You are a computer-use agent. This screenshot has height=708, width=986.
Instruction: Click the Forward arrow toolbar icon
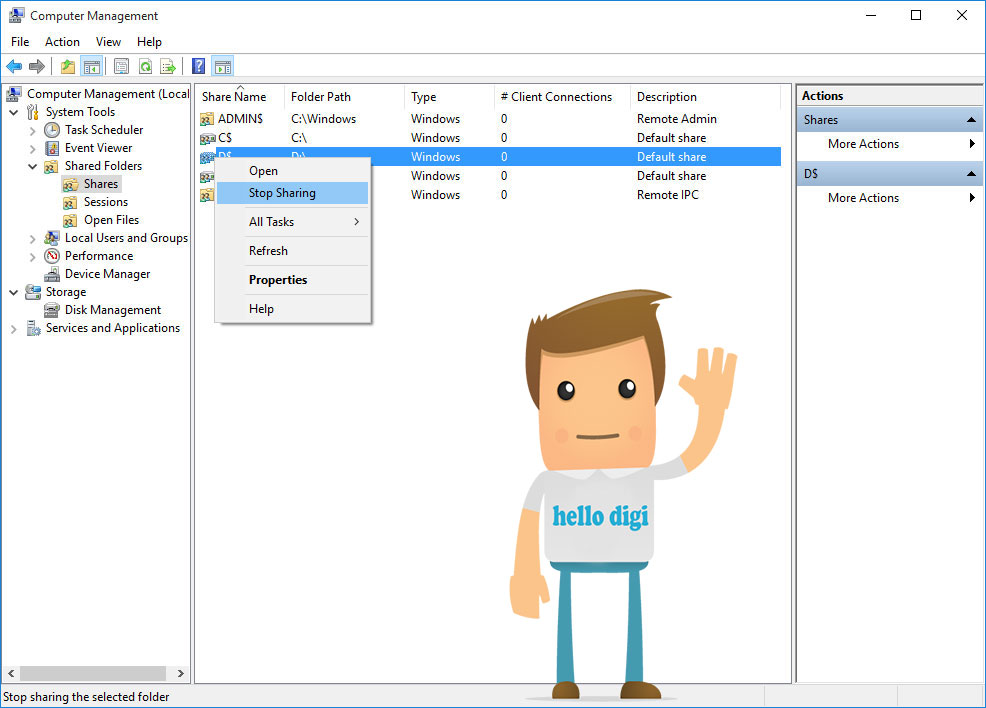click(x=37, y=66)
